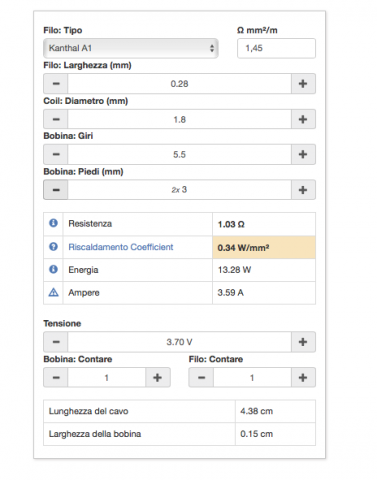Decrease Filo: Contare with minus button
This screenshot has height=480, width=377.
tap(201, 378)
